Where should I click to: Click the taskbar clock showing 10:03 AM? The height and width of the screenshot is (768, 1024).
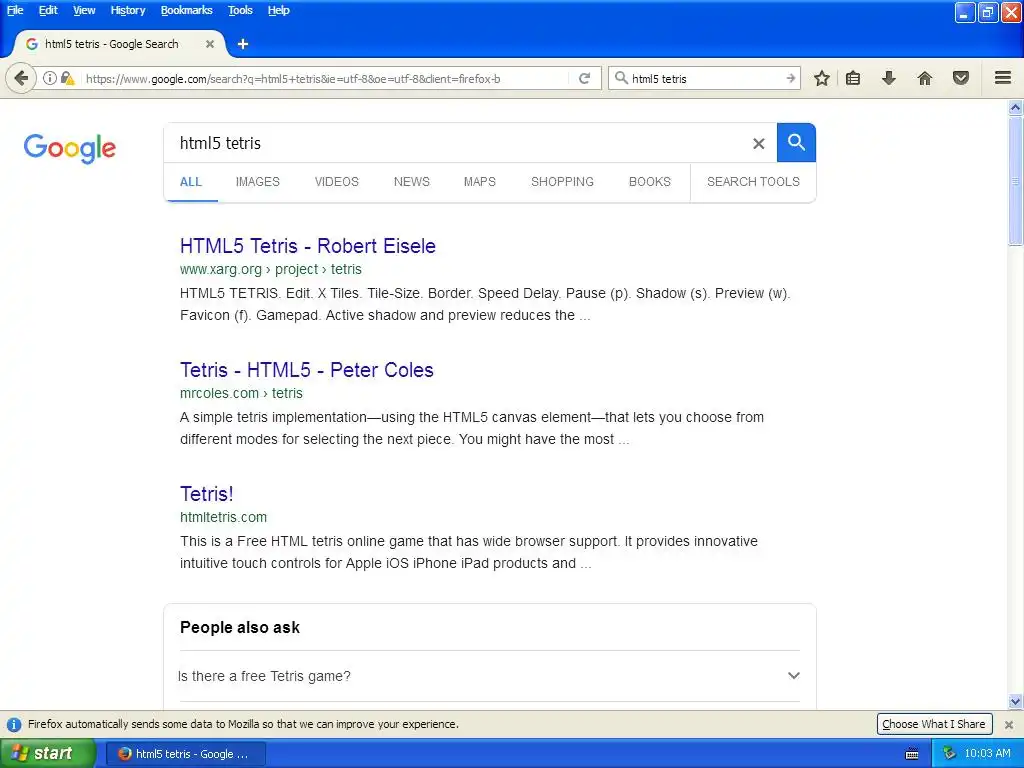[987, 754]
